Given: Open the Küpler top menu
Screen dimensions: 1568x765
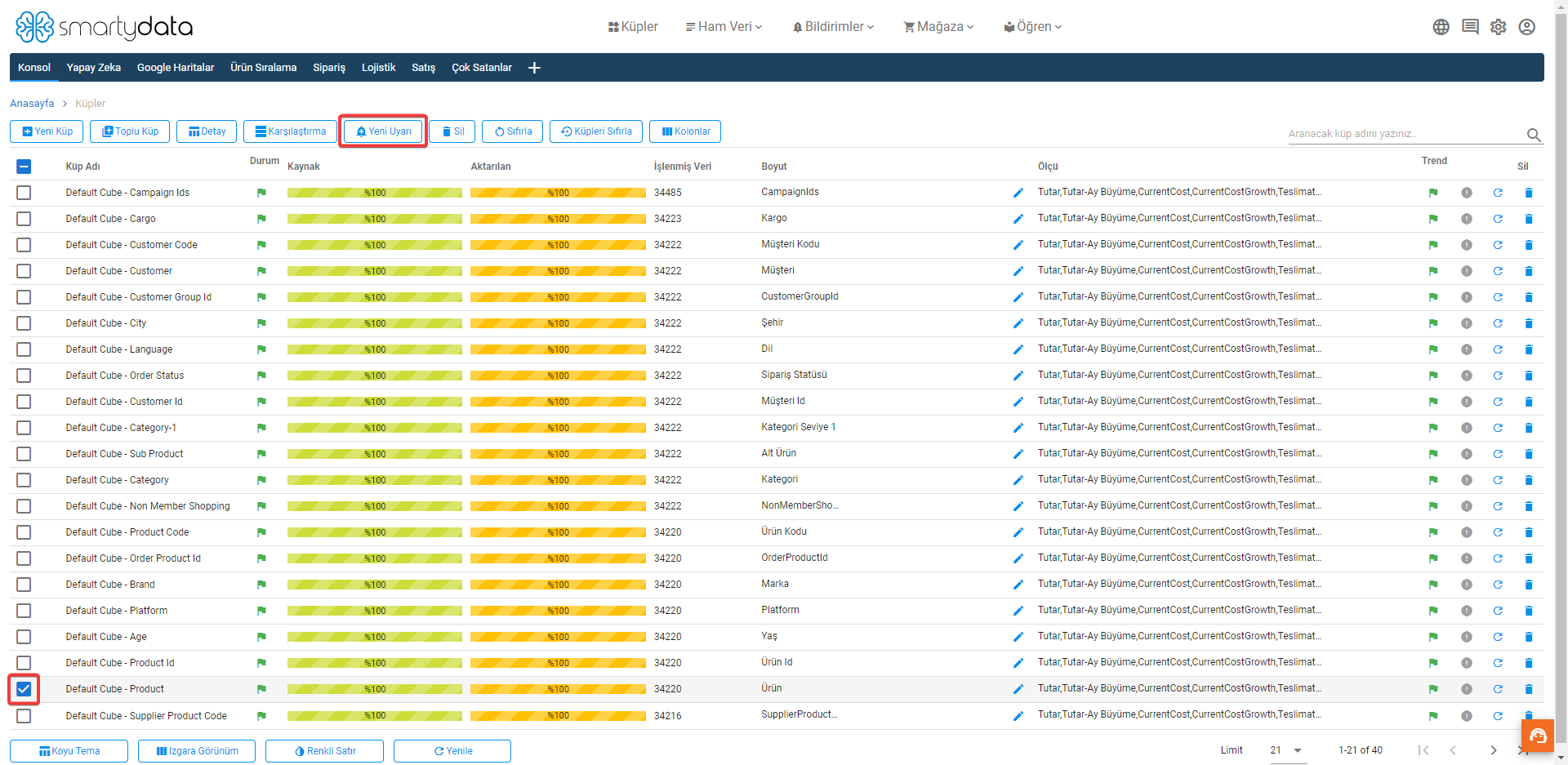Looking at the screenshot, I should point(633,27).
